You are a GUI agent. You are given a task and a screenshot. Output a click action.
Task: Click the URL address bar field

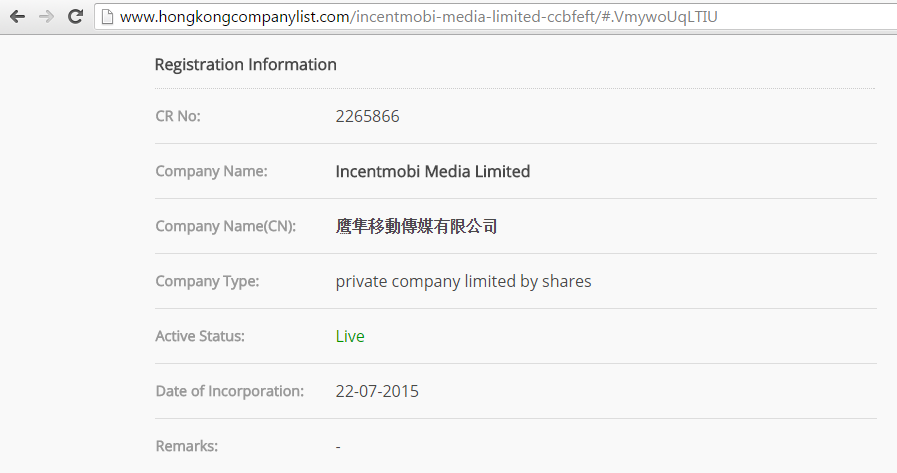[450, 17]
